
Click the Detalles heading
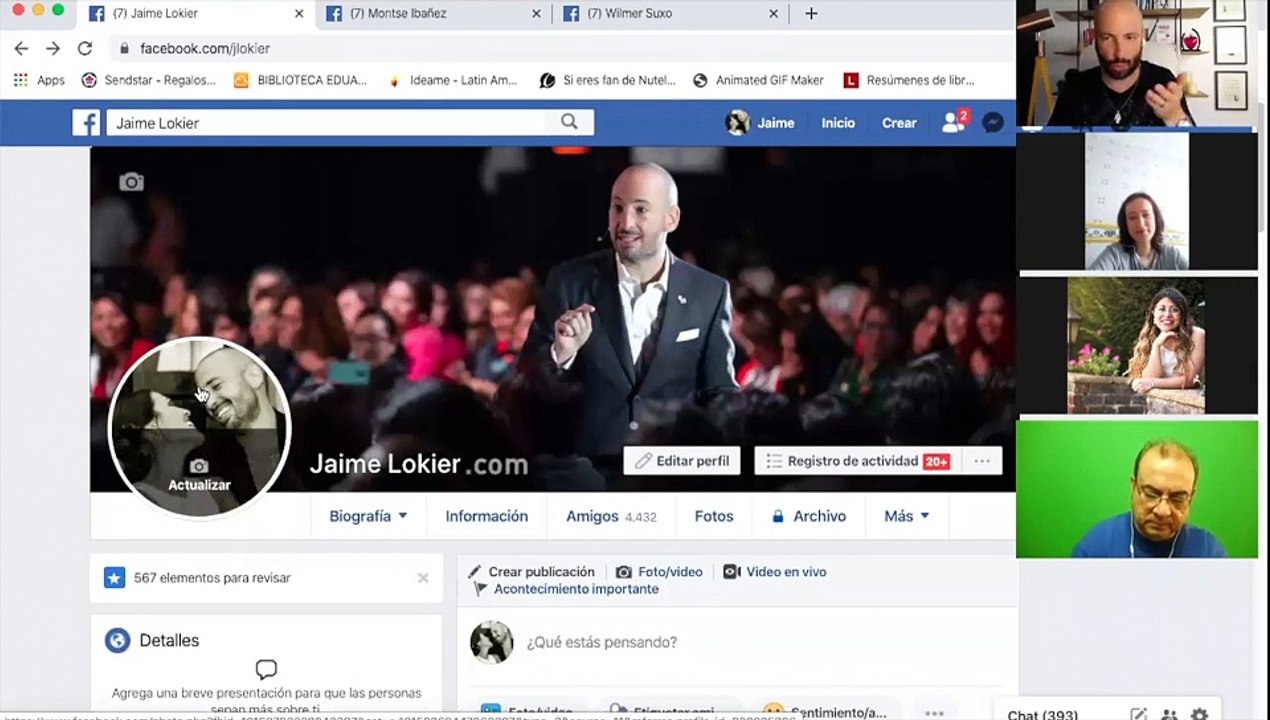[x=169, y=641]
